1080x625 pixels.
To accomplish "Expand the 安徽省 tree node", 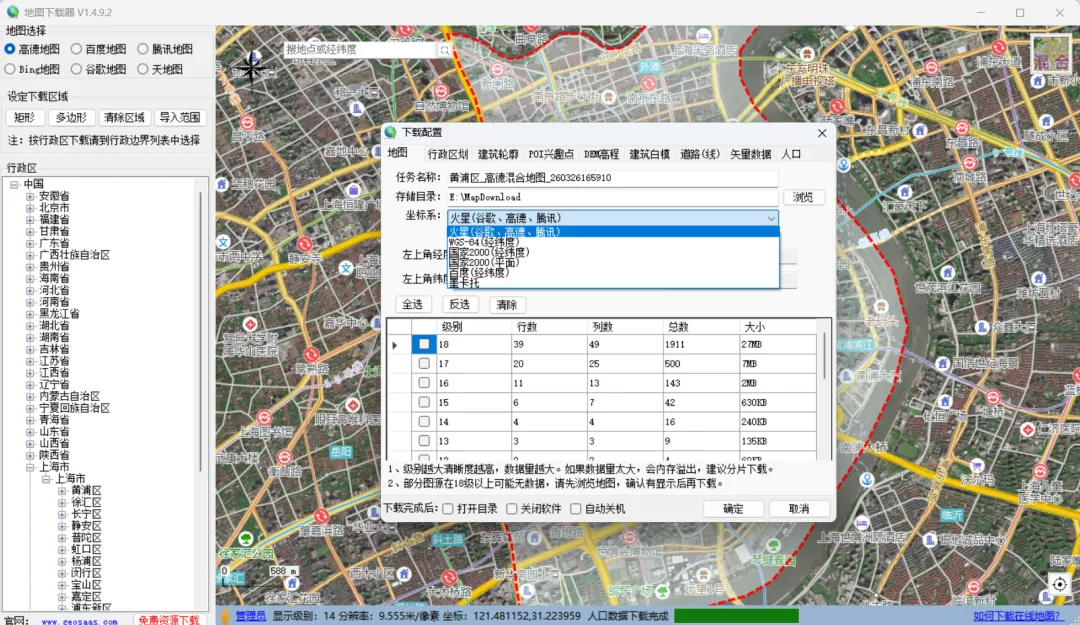I will [x=30, y=196].
